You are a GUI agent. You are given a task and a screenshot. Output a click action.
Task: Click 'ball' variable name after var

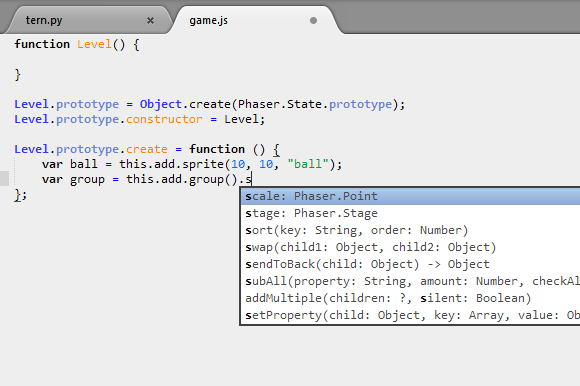pyautogui.click(x=84, y=164)
